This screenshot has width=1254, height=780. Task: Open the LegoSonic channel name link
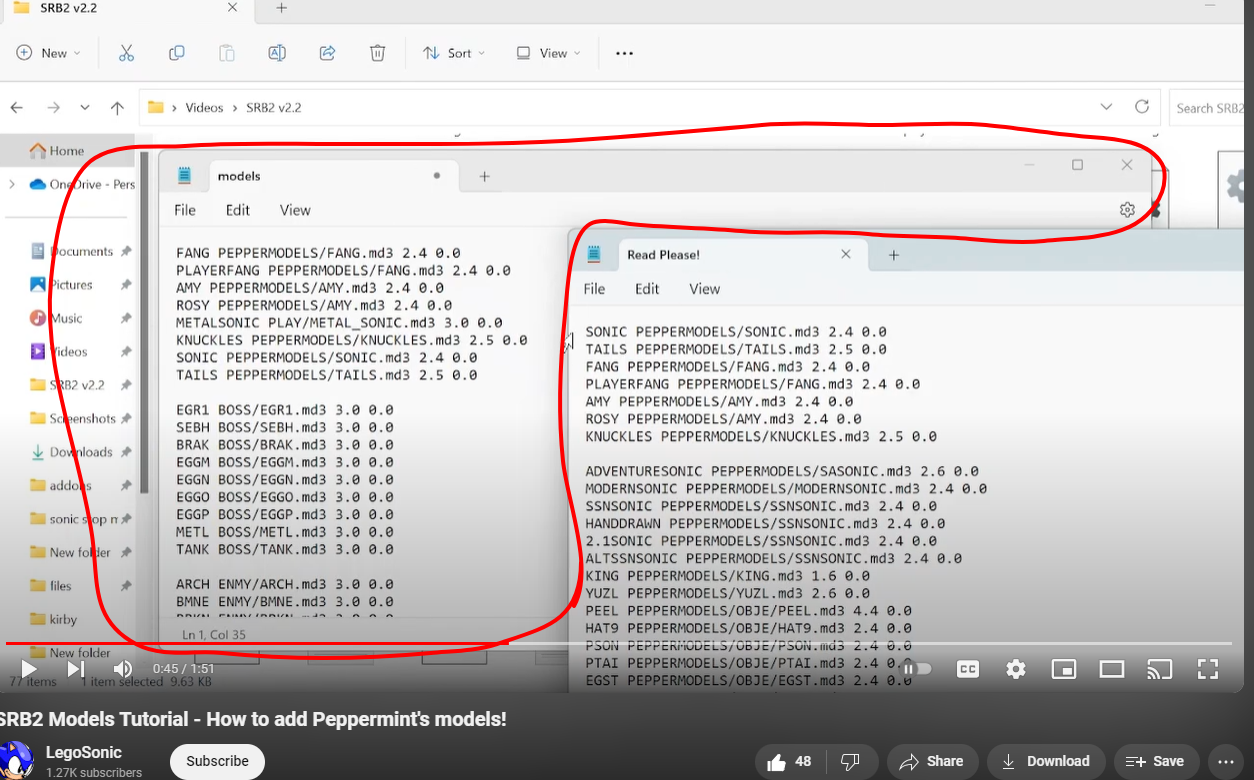[x=84, y=752]
